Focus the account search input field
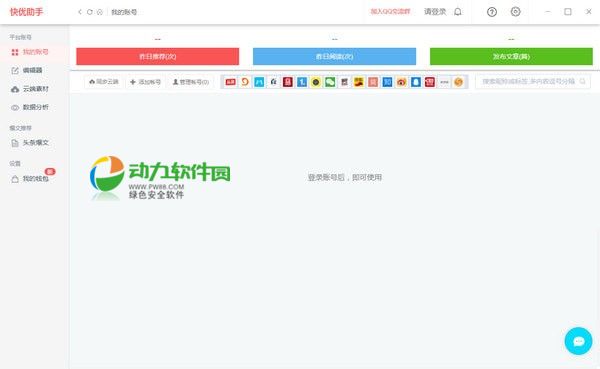This screenshot has width=600, height=369. point(533,82)
